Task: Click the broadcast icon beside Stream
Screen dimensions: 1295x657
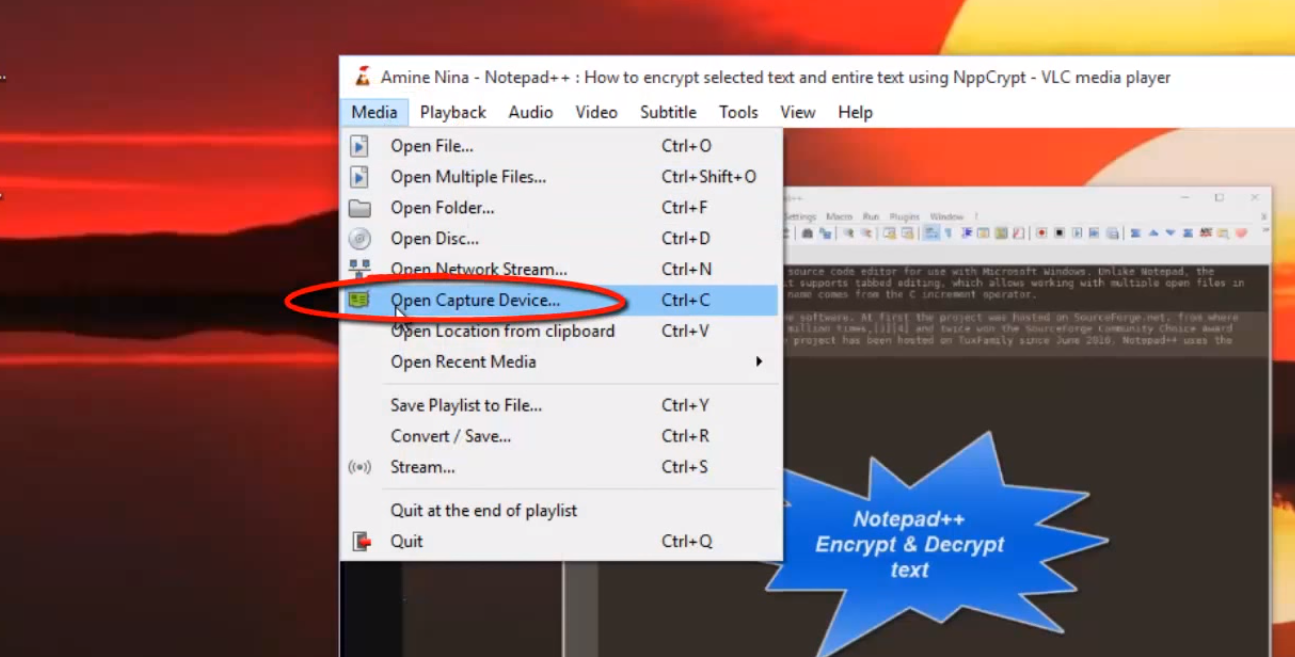Action: tap(359, 467)
